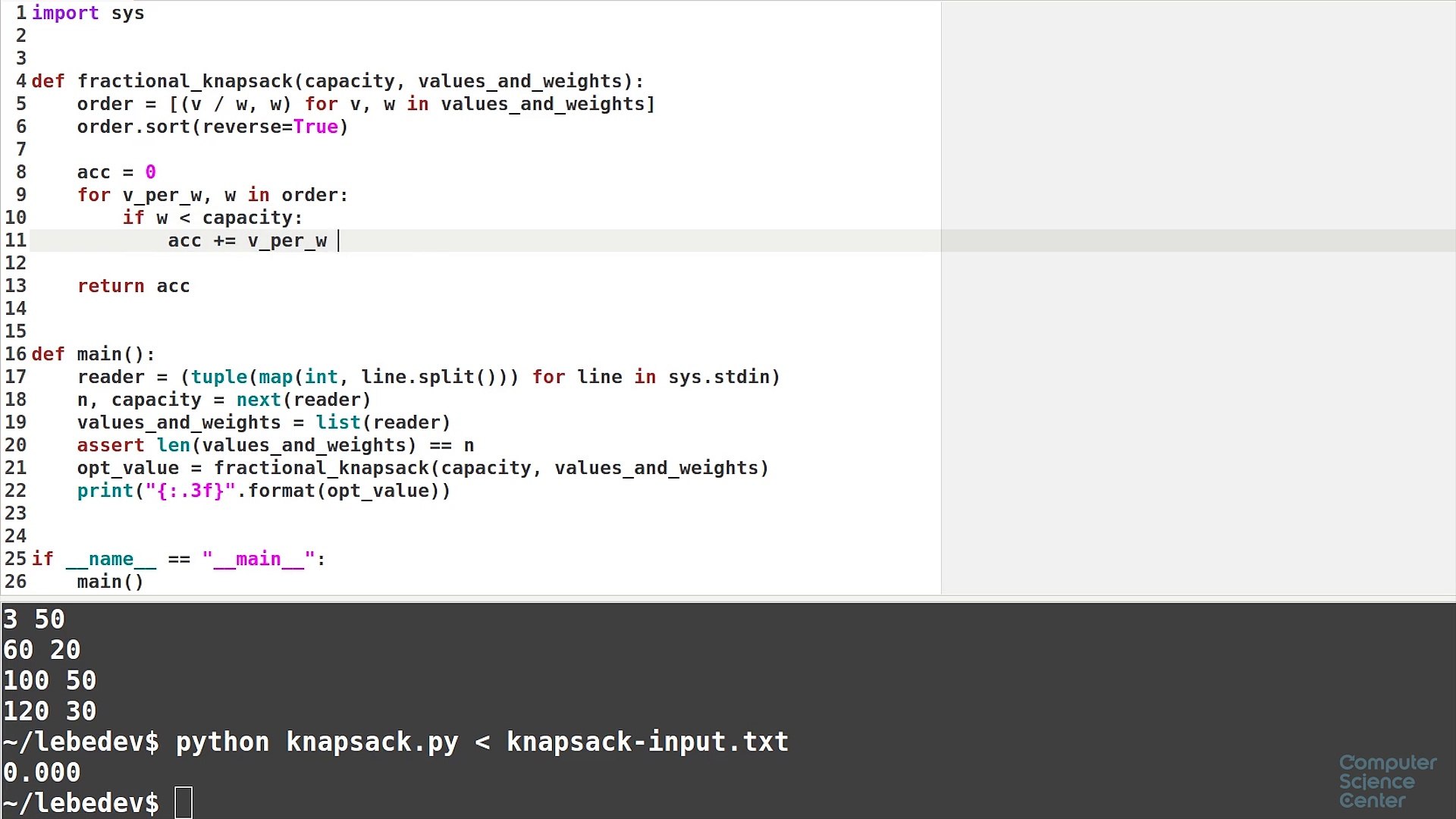Click the 'acc = 0' assignment line
The image size is (1456, 819).
coord(116,172)
